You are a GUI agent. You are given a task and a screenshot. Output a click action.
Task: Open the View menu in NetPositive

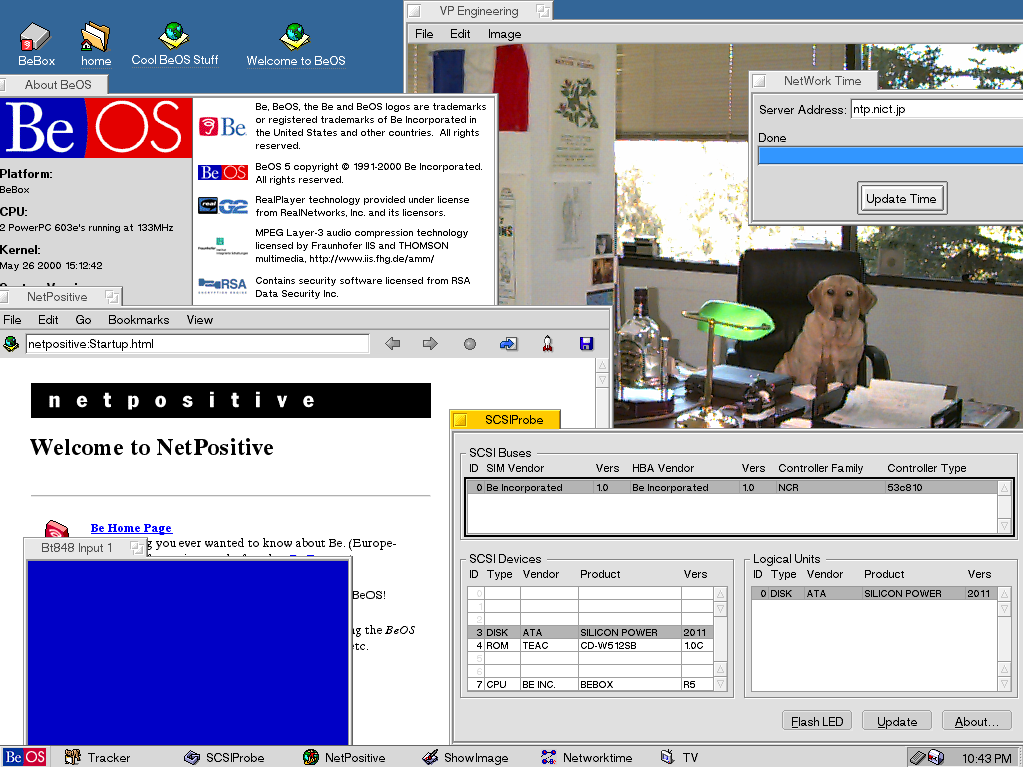click(200, 320)
